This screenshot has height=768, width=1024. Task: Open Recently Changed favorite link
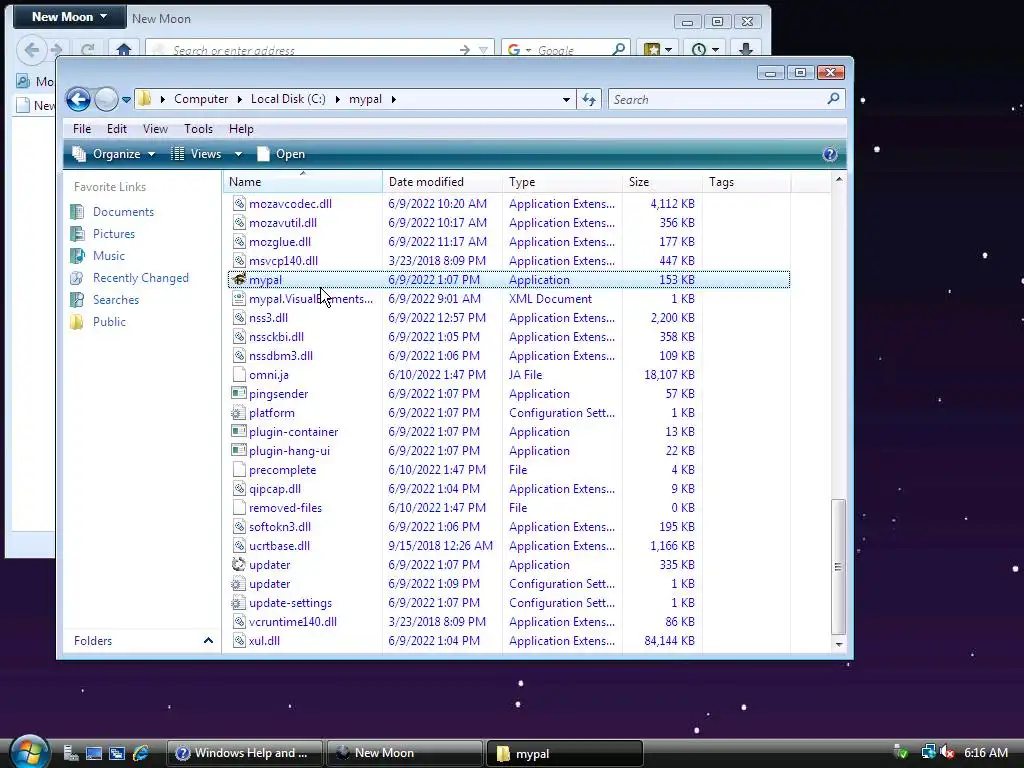[x=140, y=278]
